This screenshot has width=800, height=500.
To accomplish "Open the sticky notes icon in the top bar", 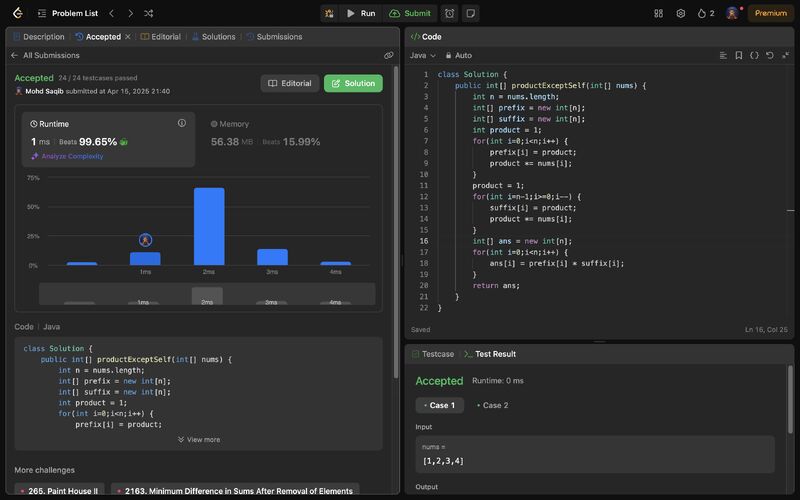I will pyautogui.click(x=470, y=13).
